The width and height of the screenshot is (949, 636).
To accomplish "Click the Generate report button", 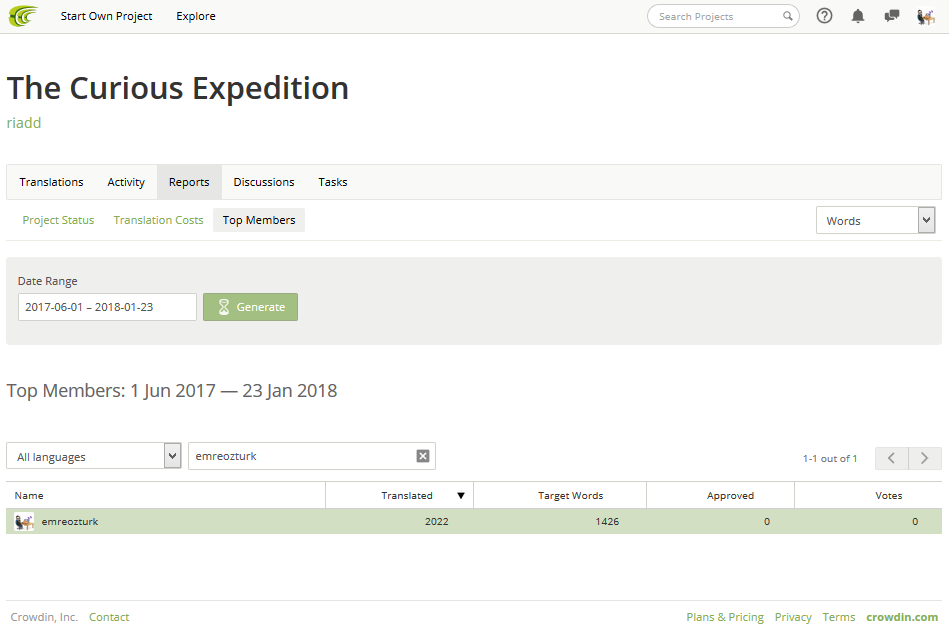I will [x=251, y=307].
